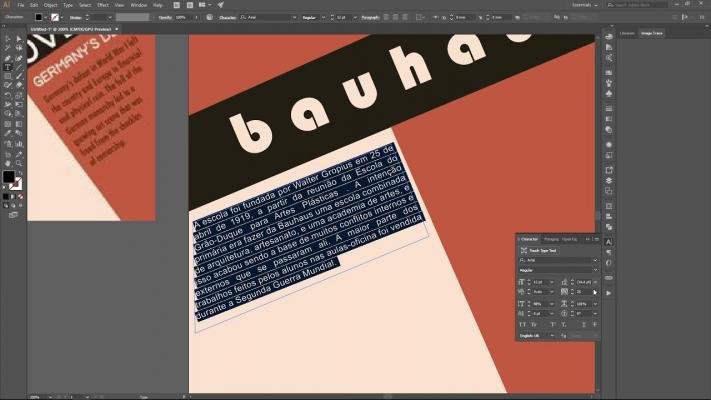This screenshot has height=400, width=711.
Task: Click the Stock icon in menu bar
Action: (x=190, y=5)
